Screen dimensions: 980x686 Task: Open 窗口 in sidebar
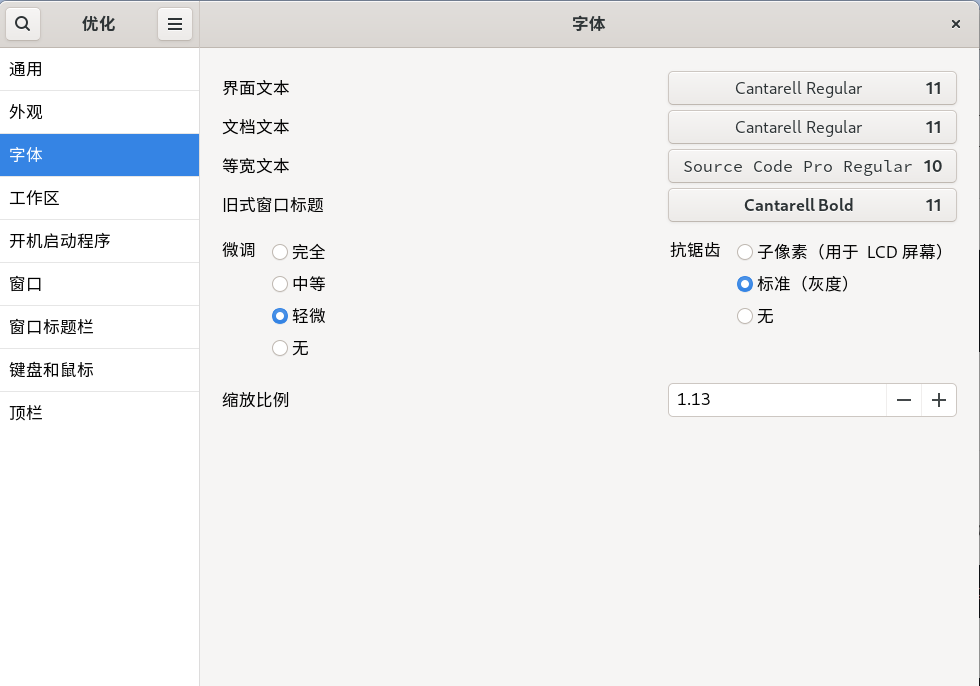pos(99,284)
